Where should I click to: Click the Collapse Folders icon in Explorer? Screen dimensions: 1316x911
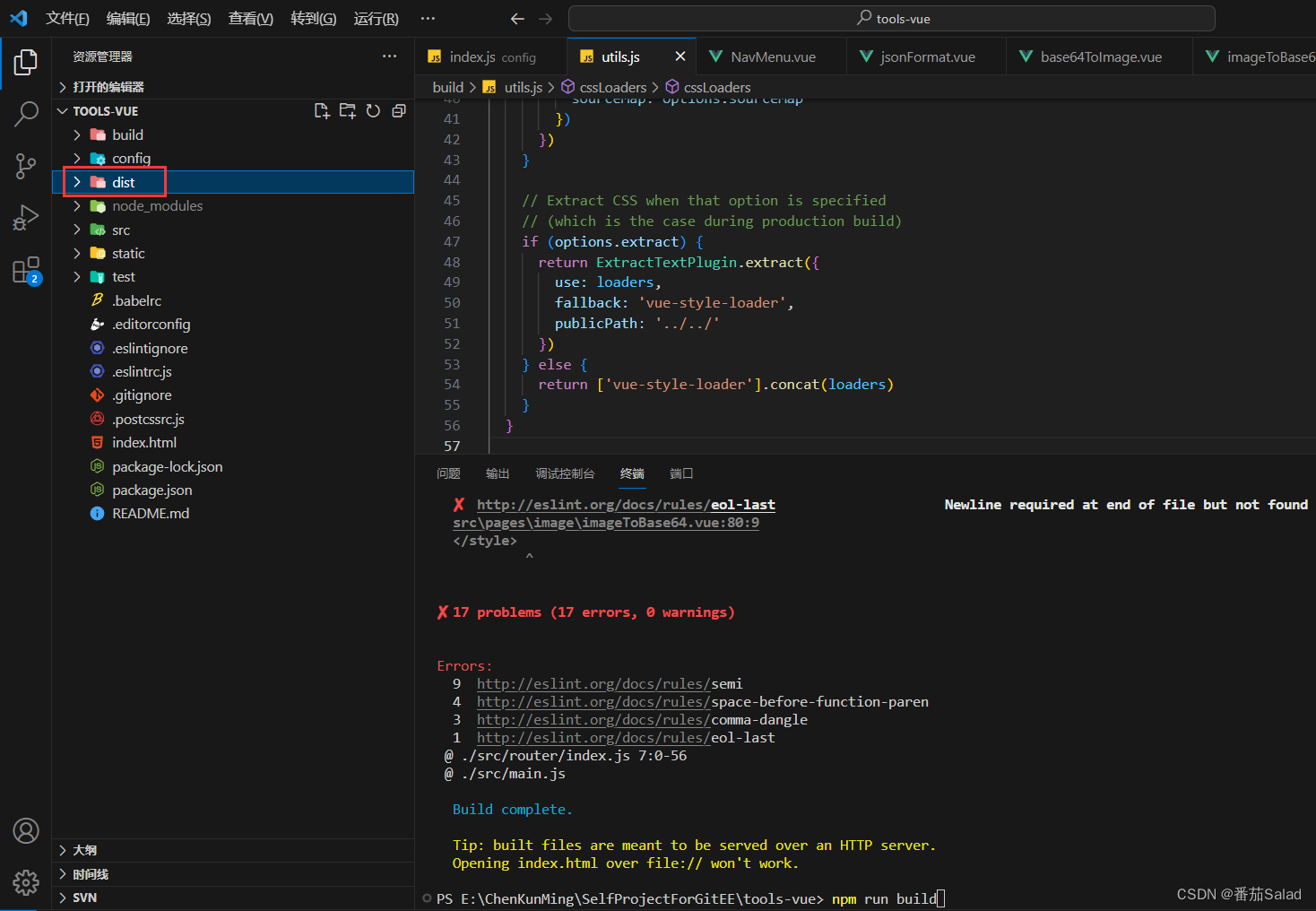click(399, 111)
